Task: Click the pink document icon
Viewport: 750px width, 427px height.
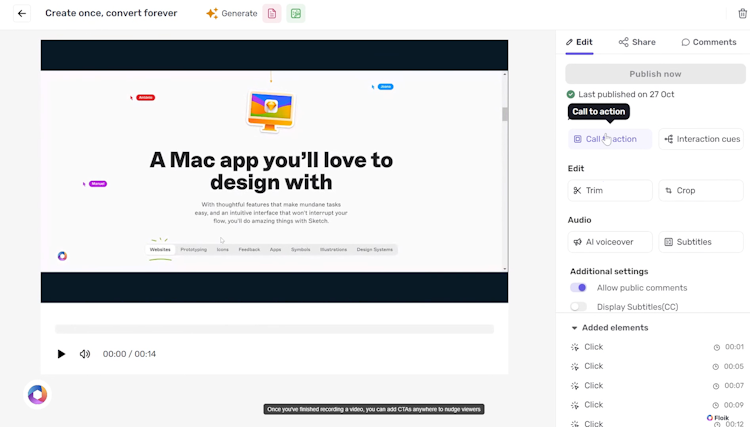Action: point(272,13)
